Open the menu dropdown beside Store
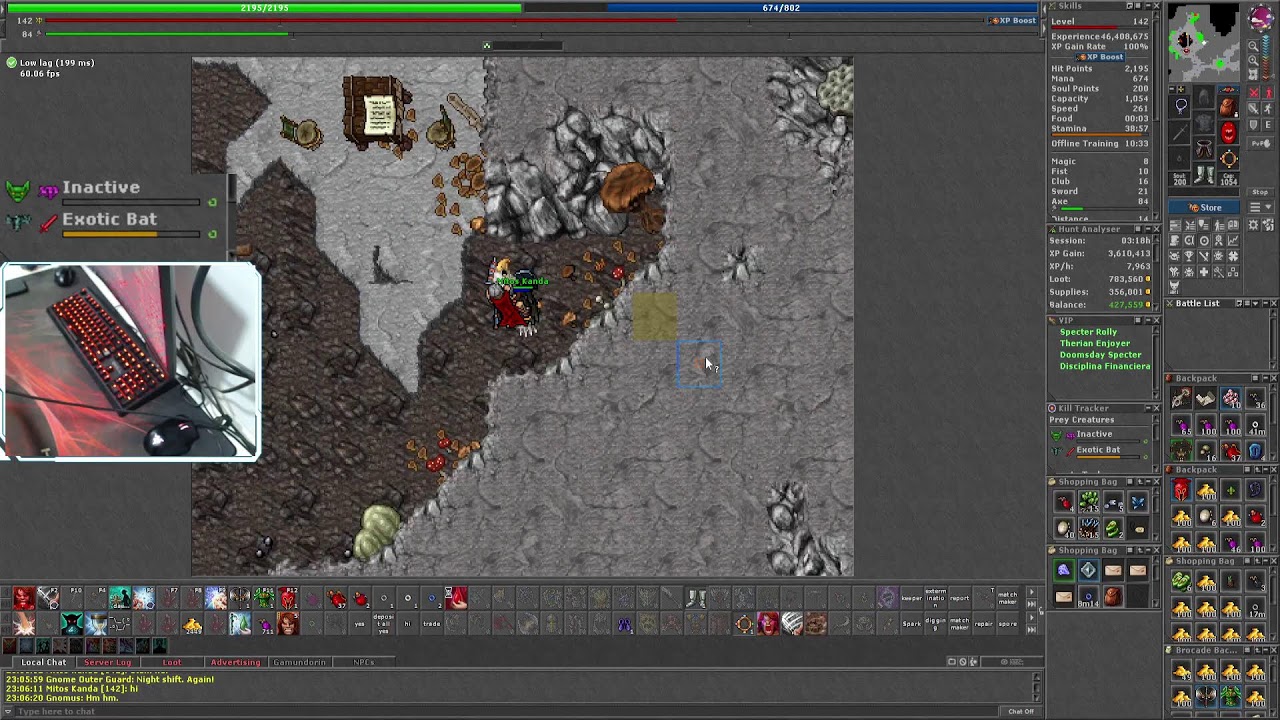 [x=1260, y=207]
